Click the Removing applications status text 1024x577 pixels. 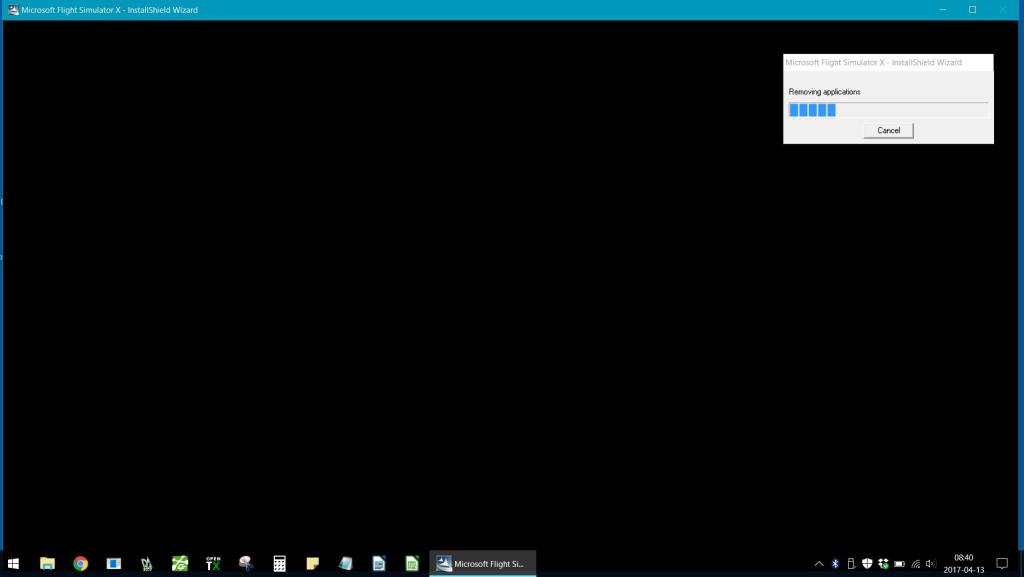pos(824,92)
